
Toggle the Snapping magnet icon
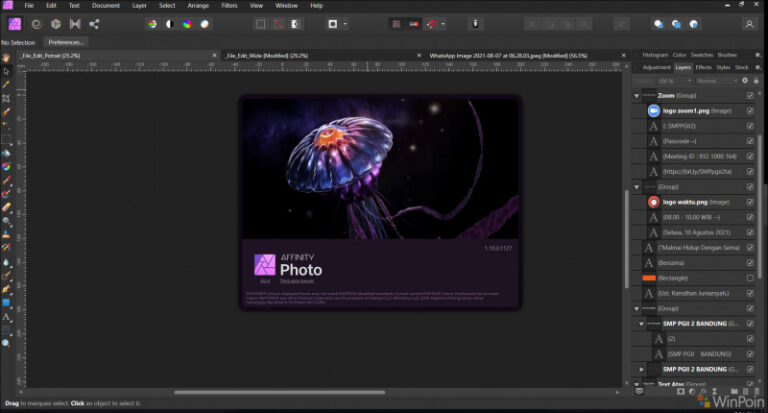pos(431,24)
